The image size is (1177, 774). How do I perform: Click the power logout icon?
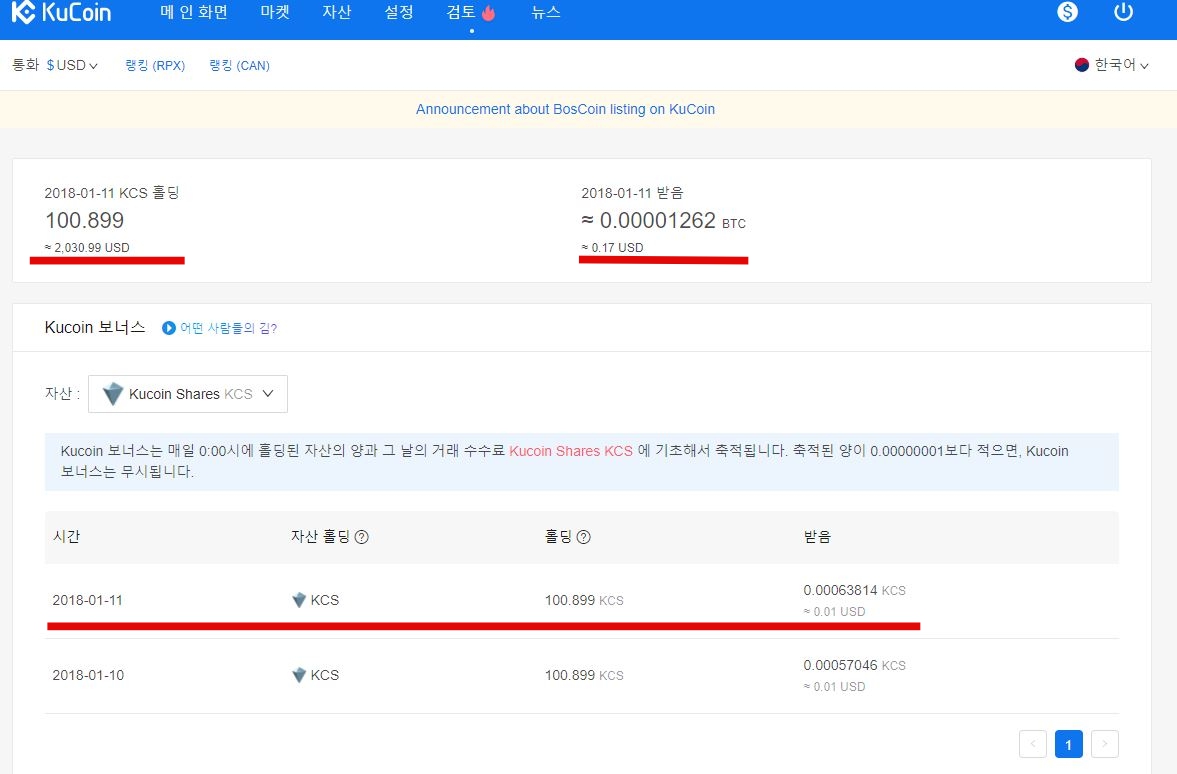[x=1123, y=12]
